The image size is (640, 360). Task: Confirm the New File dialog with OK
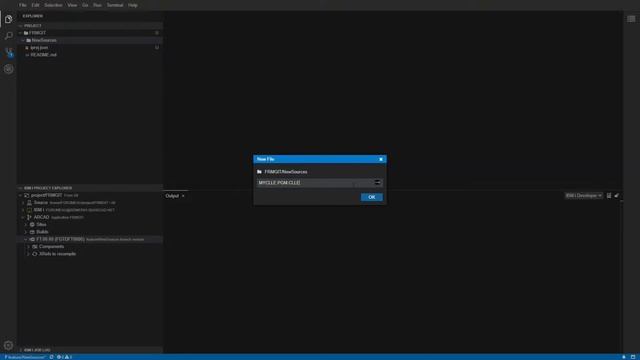click(371, 197)
